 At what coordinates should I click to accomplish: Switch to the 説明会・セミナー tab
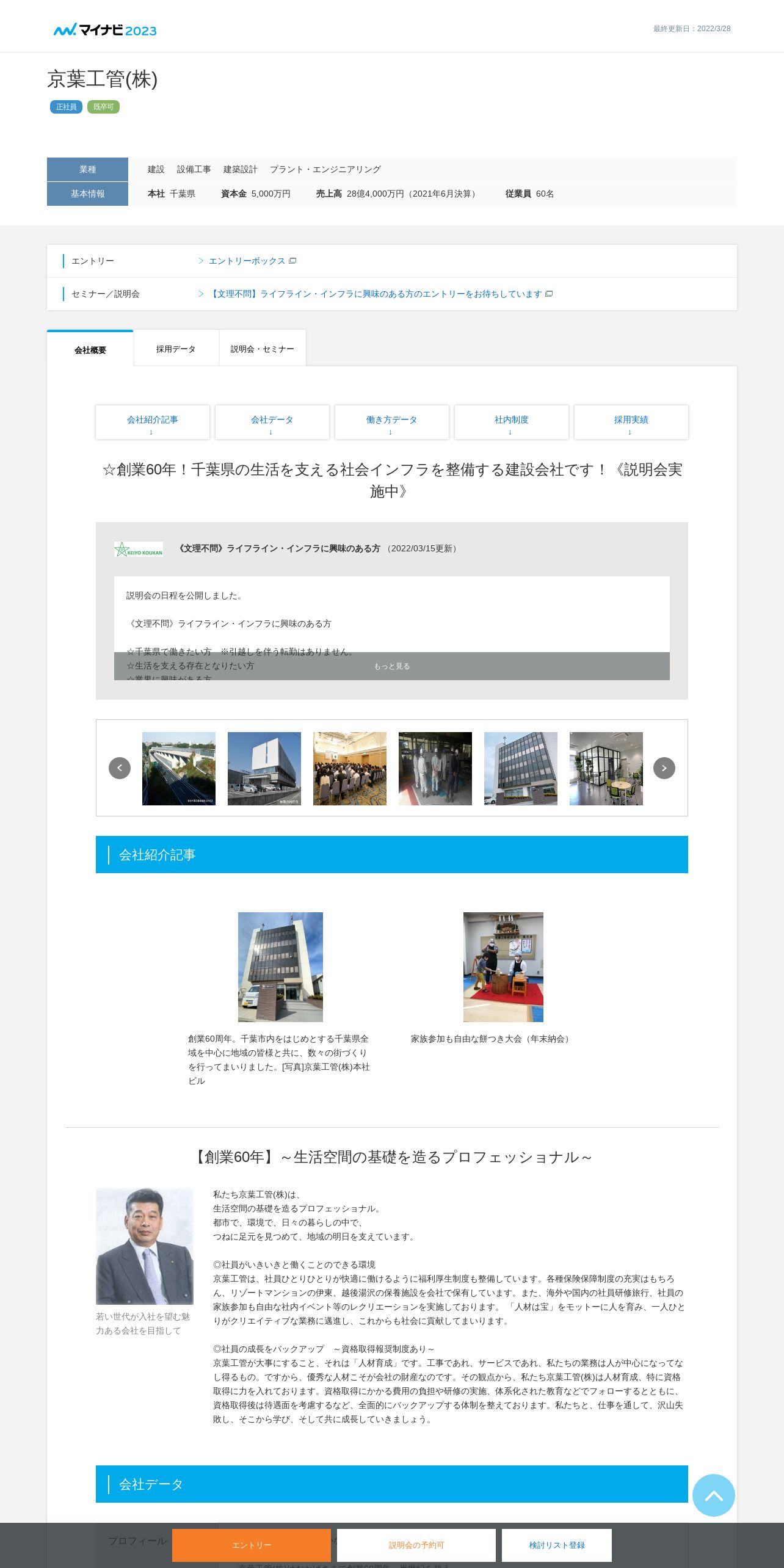(263, 349)
